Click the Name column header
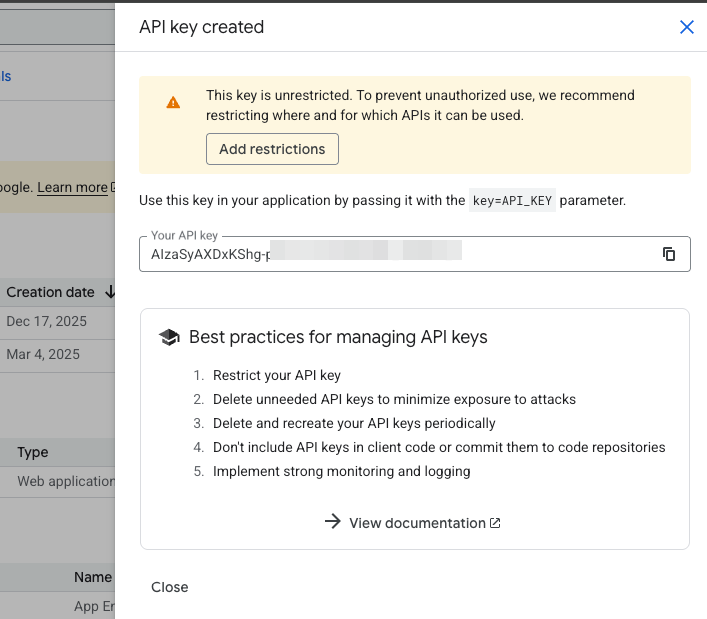 point(93,577)
